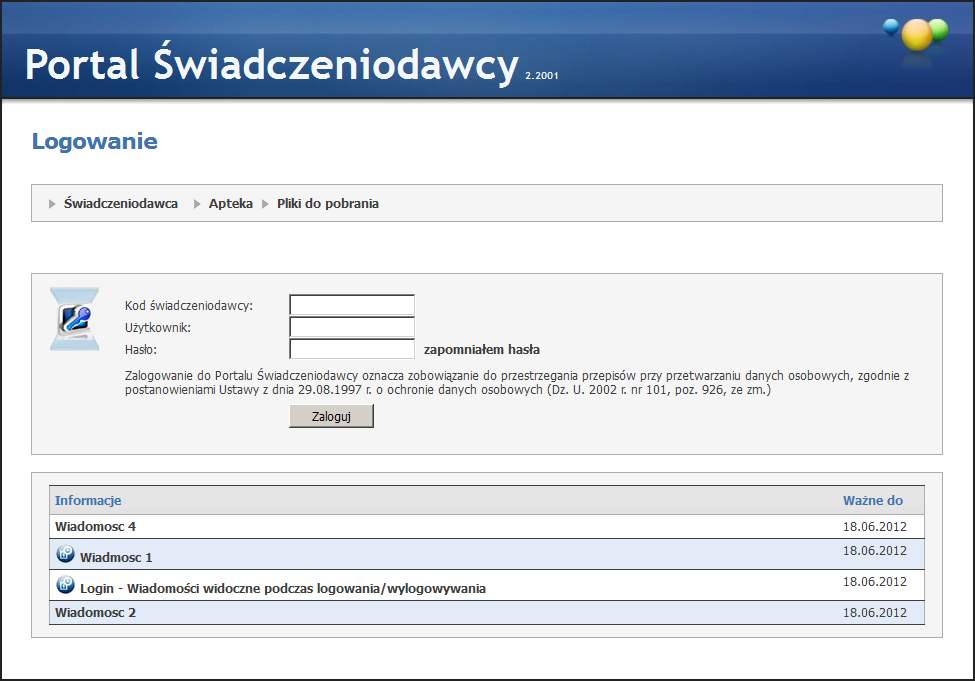
Task: Click the date 18.06.2012 in Wiadomosc 2 row
Action: 875,613
